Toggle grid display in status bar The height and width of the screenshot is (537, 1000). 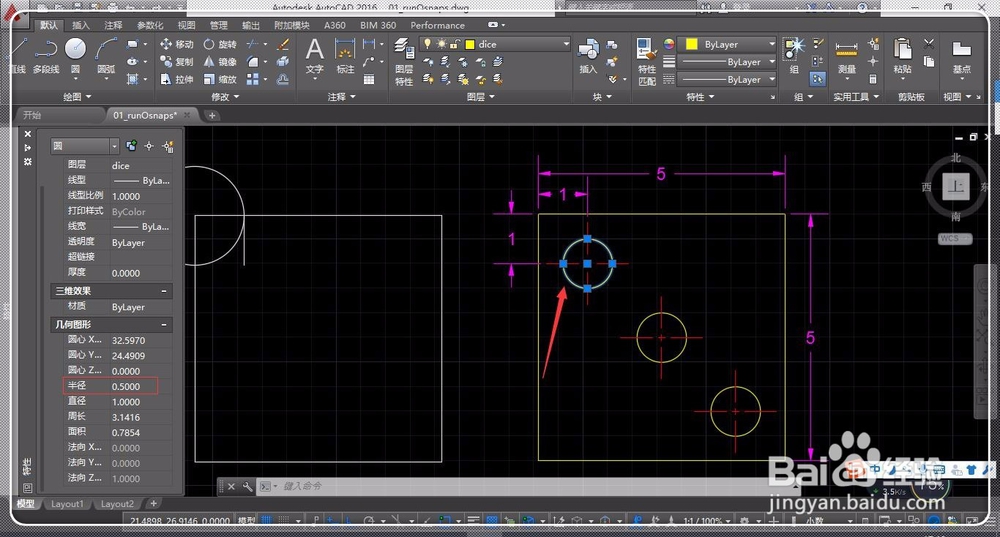pos(267,520)
